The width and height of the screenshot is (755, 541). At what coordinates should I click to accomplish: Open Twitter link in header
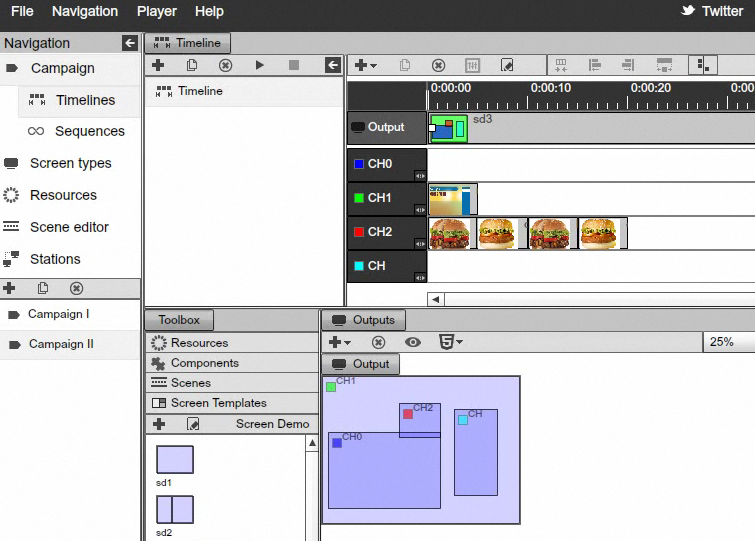(711, 11)
